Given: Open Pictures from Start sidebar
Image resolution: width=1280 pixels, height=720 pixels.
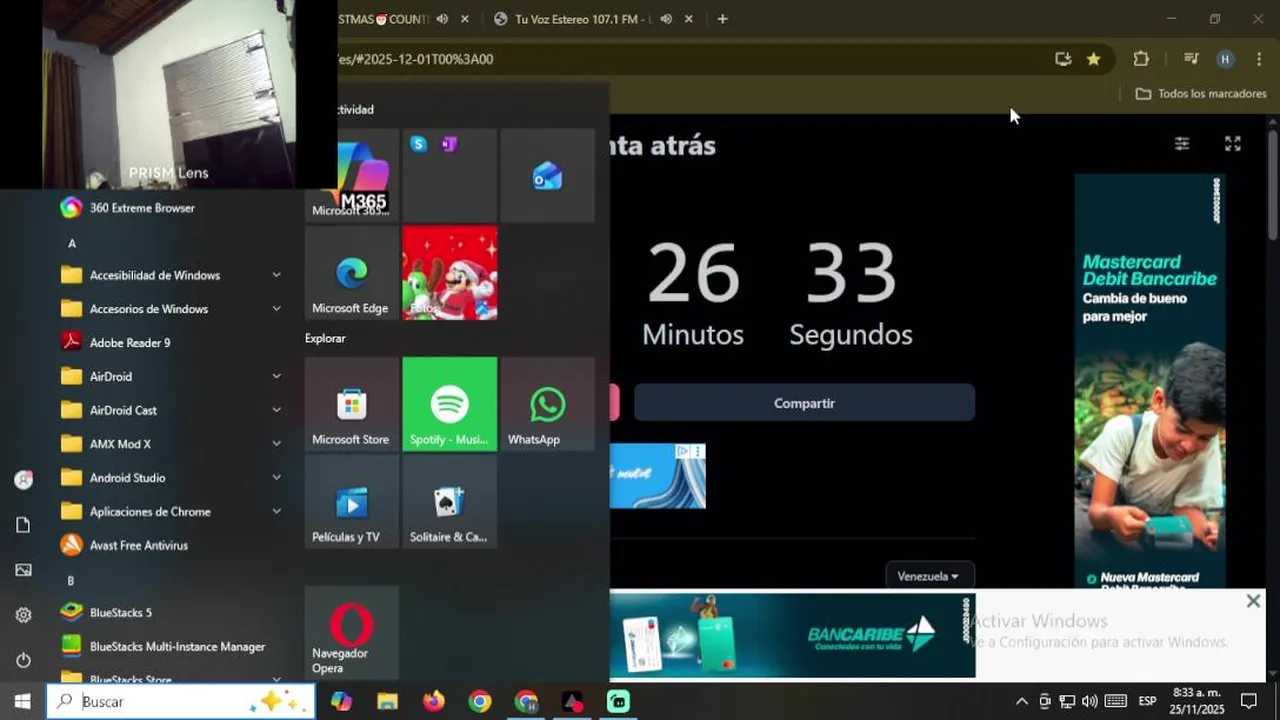Looking at the screenshot, I should tap(23, 570).
